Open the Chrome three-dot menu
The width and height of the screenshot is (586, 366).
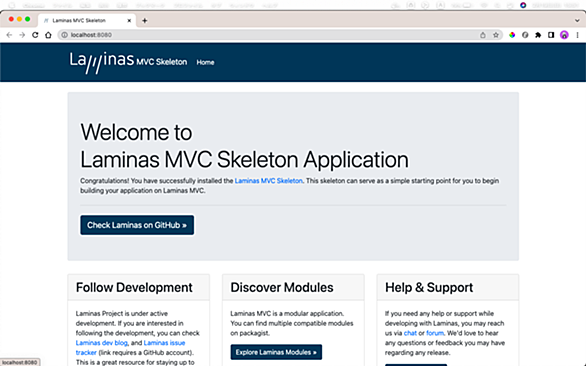point(577,35)
